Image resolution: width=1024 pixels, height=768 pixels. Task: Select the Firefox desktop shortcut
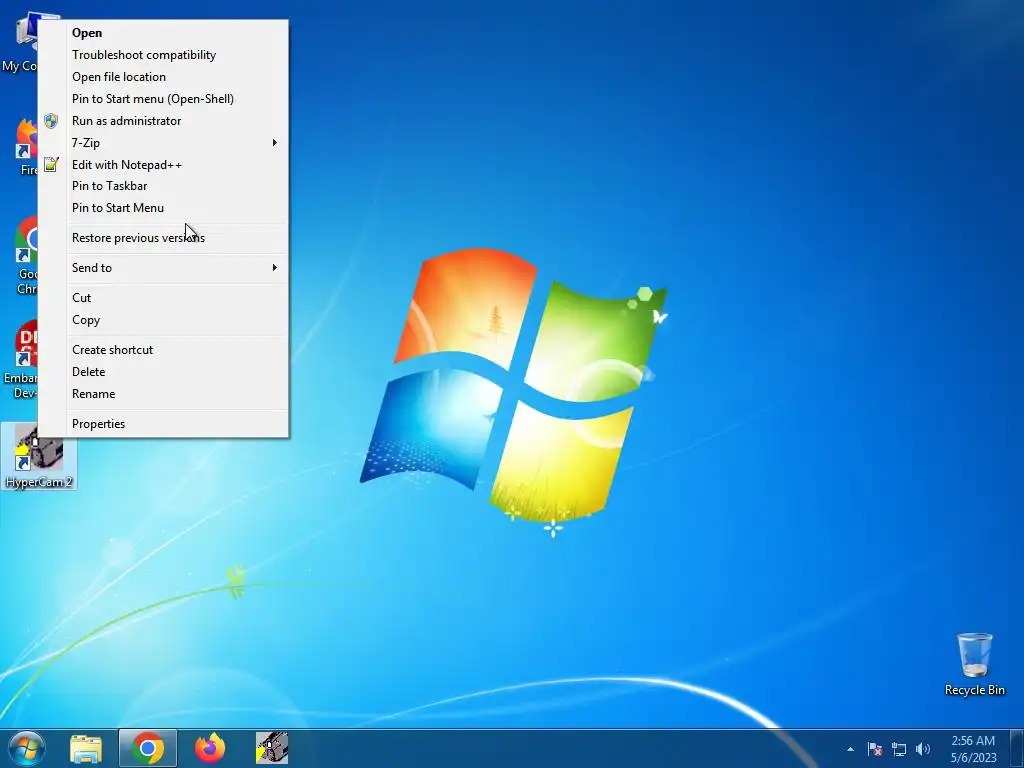click(x=26, y=147)
